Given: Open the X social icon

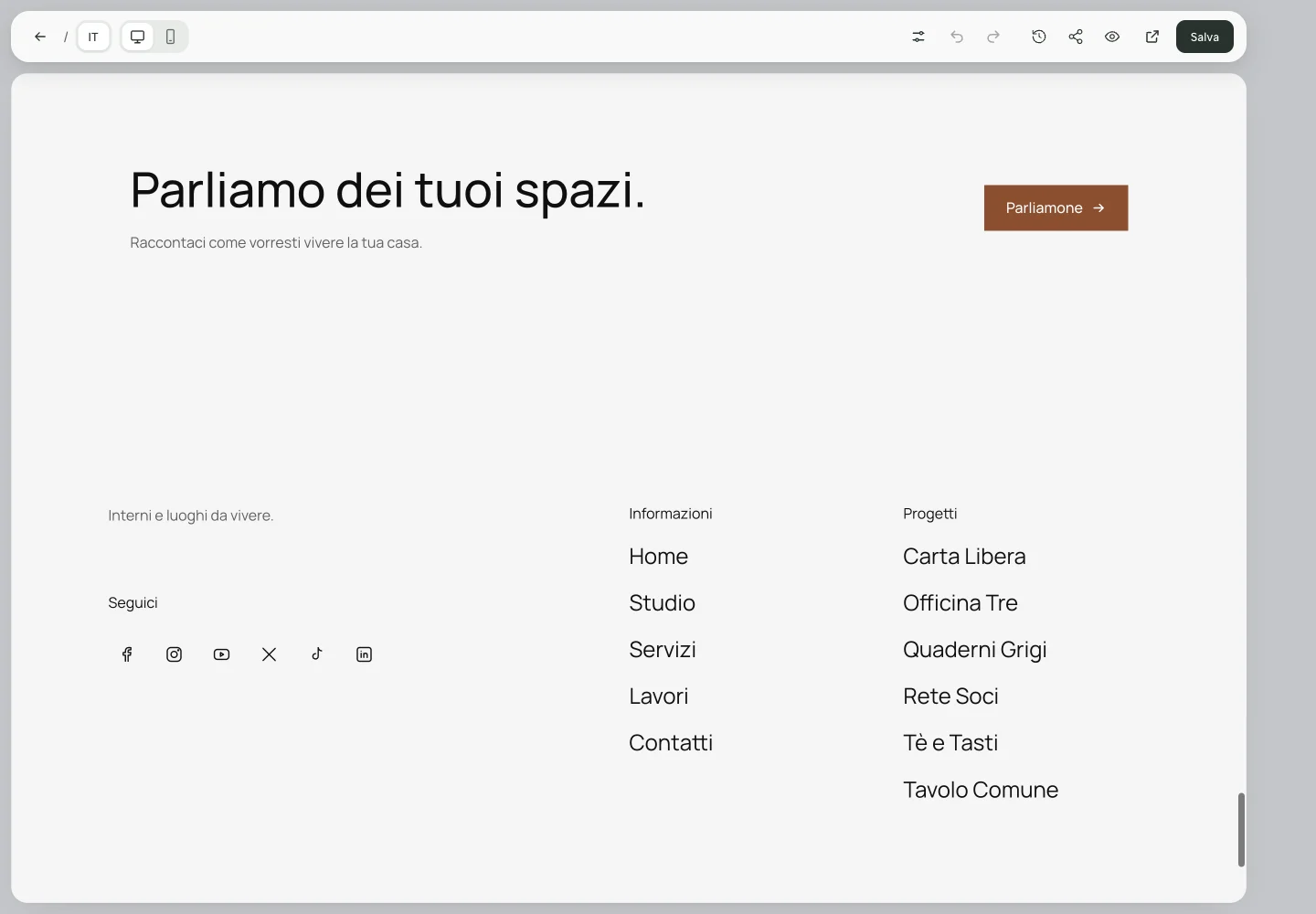Looking at the screenshot, I should pyautogui.click(x=270, y=654).
